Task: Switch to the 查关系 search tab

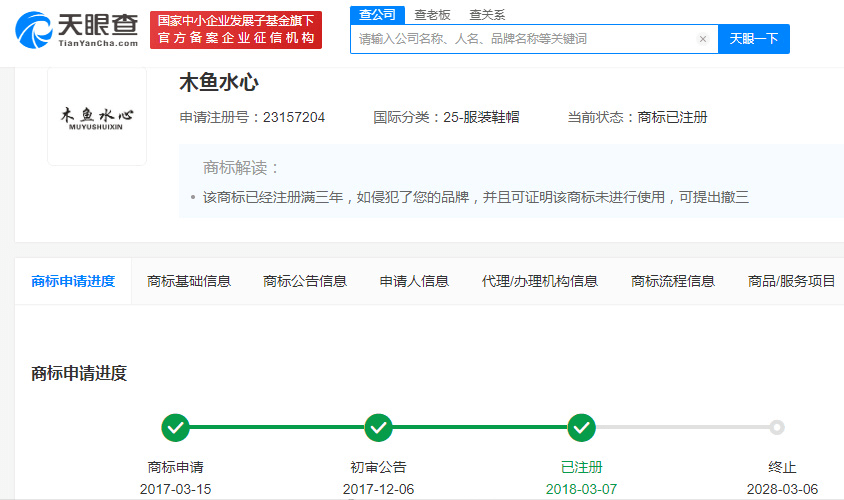Action: pyautogui.click(x=487, y=15)
